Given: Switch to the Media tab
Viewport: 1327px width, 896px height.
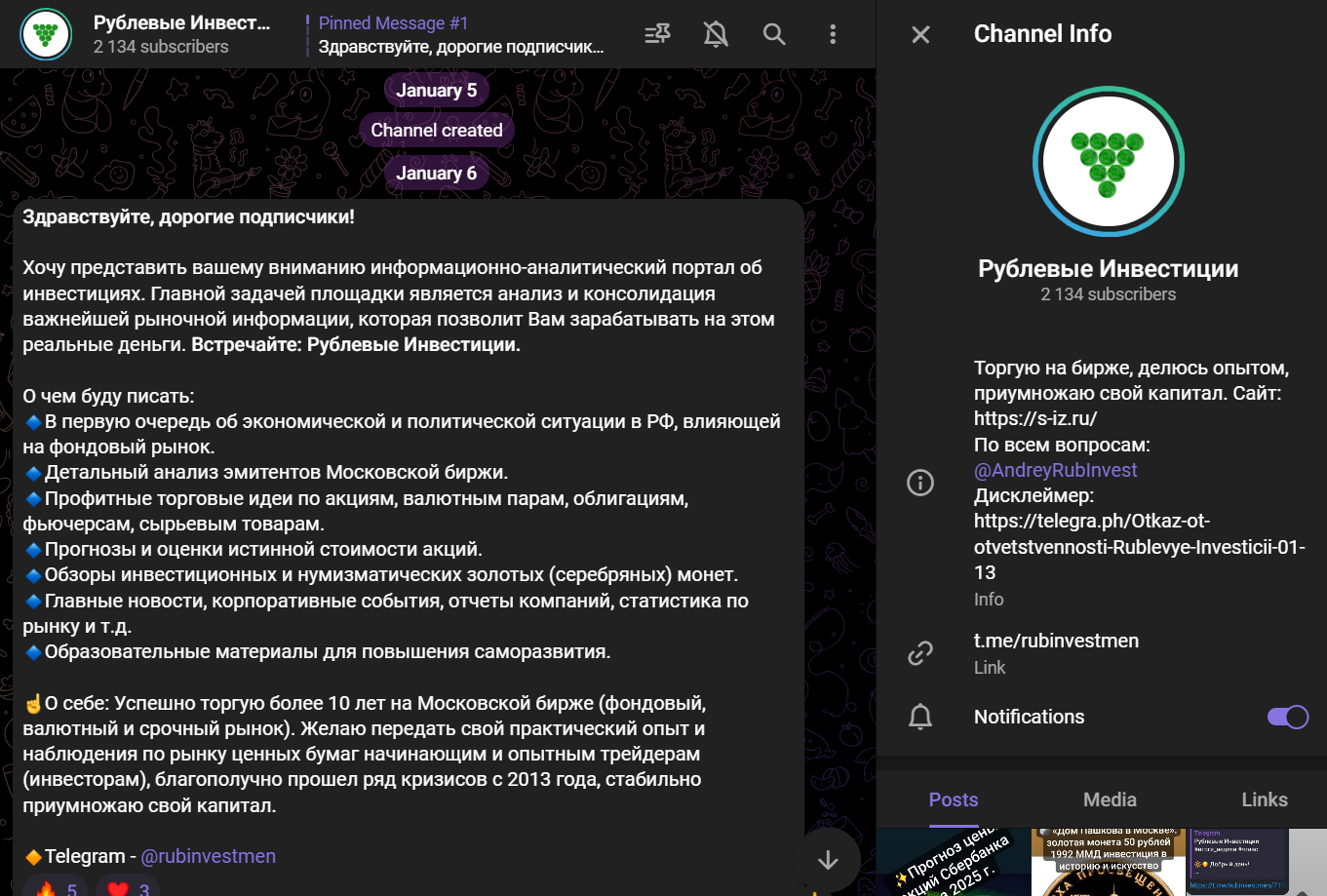Looking at the screenshot, I should (1110, 799).
